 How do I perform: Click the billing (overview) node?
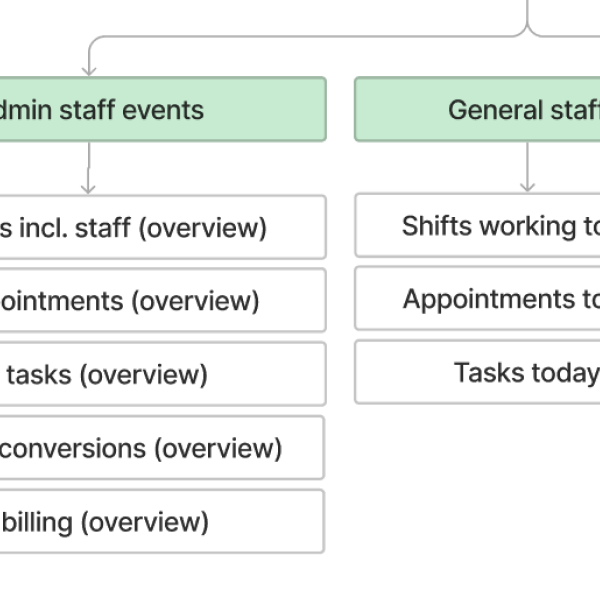(162, 521)
